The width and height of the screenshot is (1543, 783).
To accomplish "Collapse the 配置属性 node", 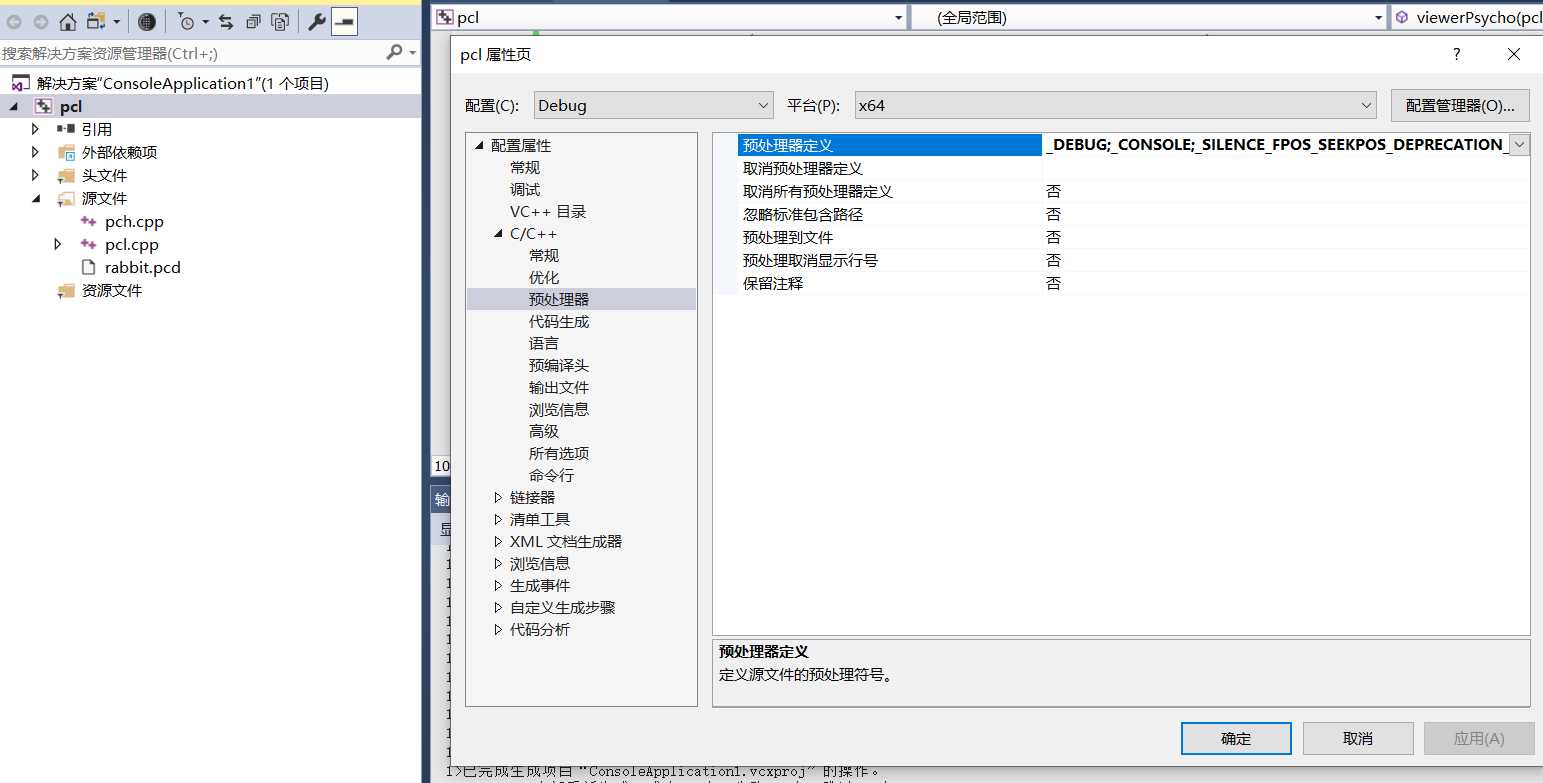I will pyautogui.click(x=479, y=145).
